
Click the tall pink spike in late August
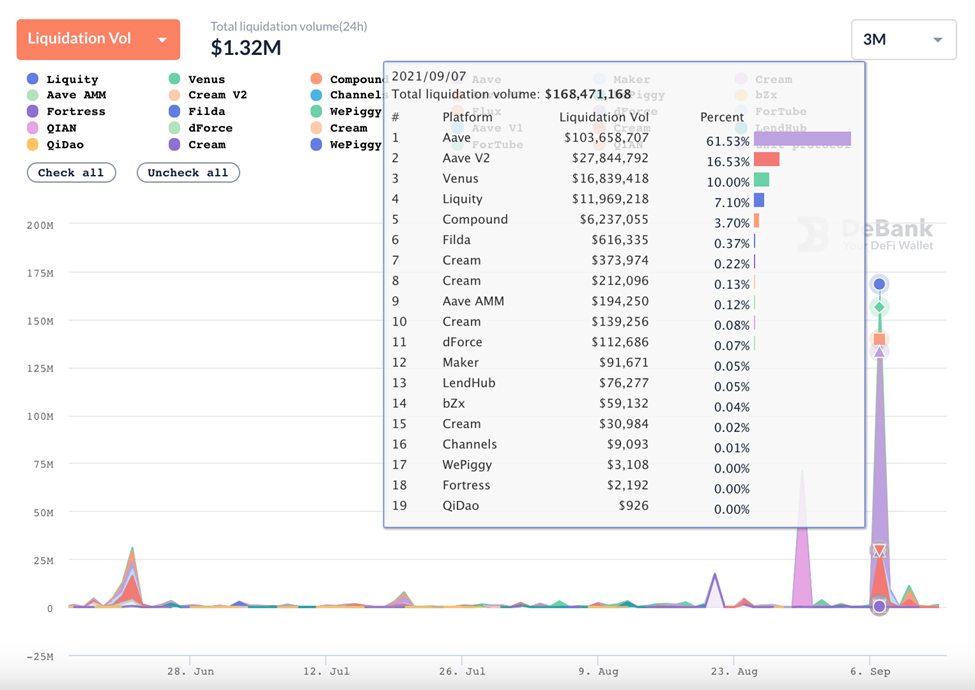click(802, 540)
